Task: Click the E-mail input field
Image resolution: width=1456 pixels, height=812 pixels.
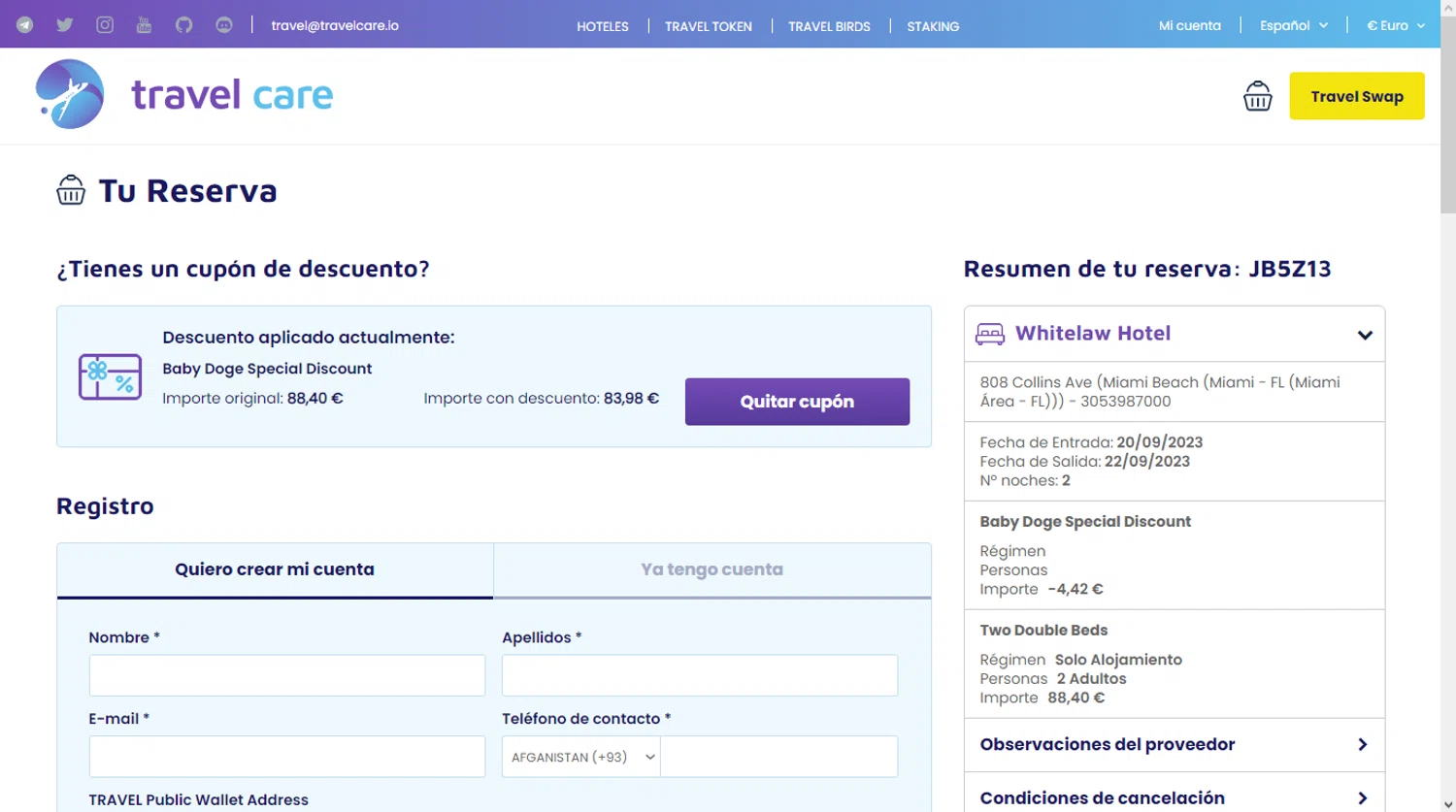Action: click(287, 757)
